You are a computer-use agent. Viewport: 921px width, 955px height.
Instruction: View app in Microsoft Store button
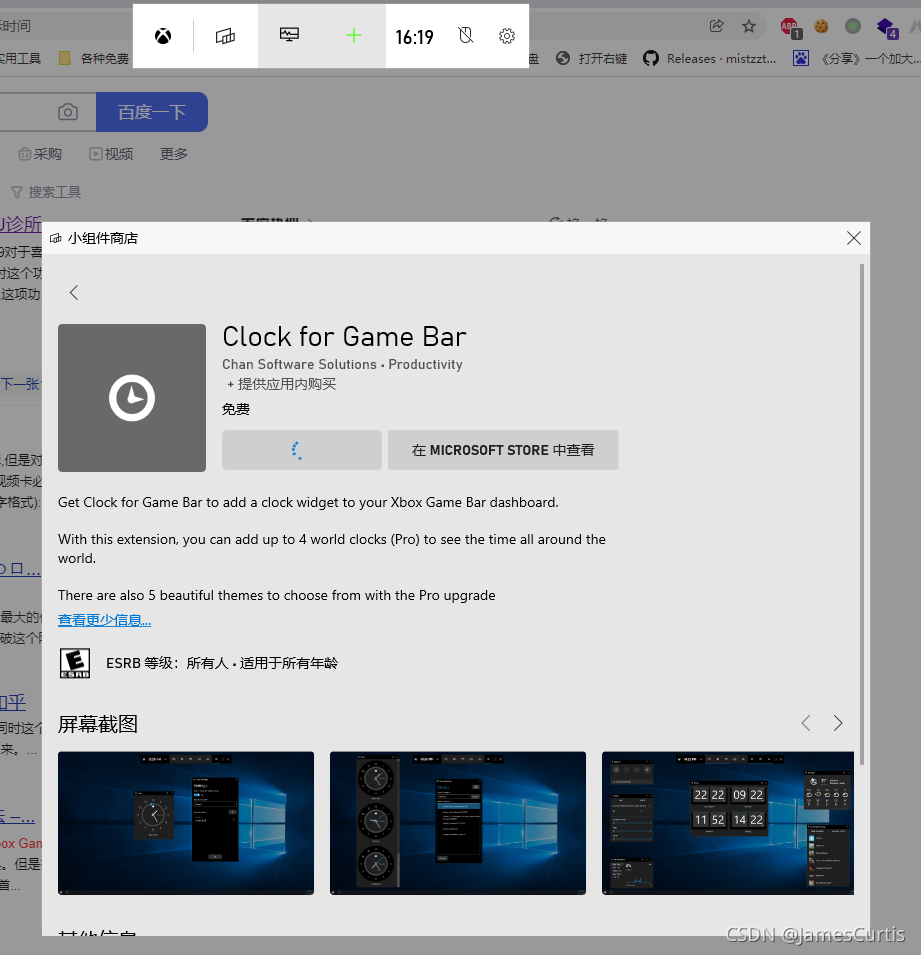pos(503,450)
